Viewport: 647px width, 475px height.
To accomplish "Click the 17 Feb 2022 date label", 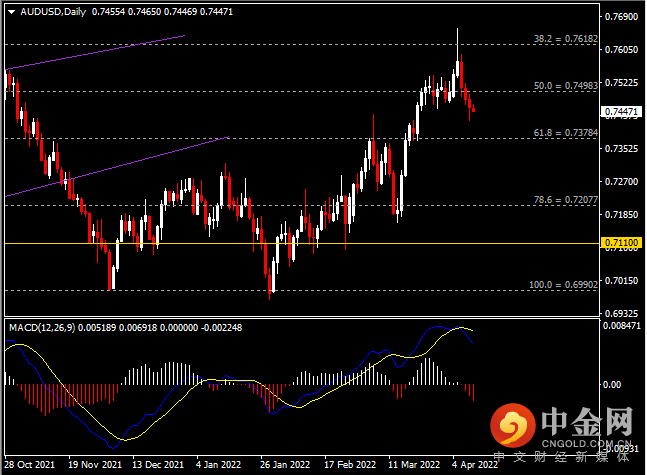I will coord(350,465).
